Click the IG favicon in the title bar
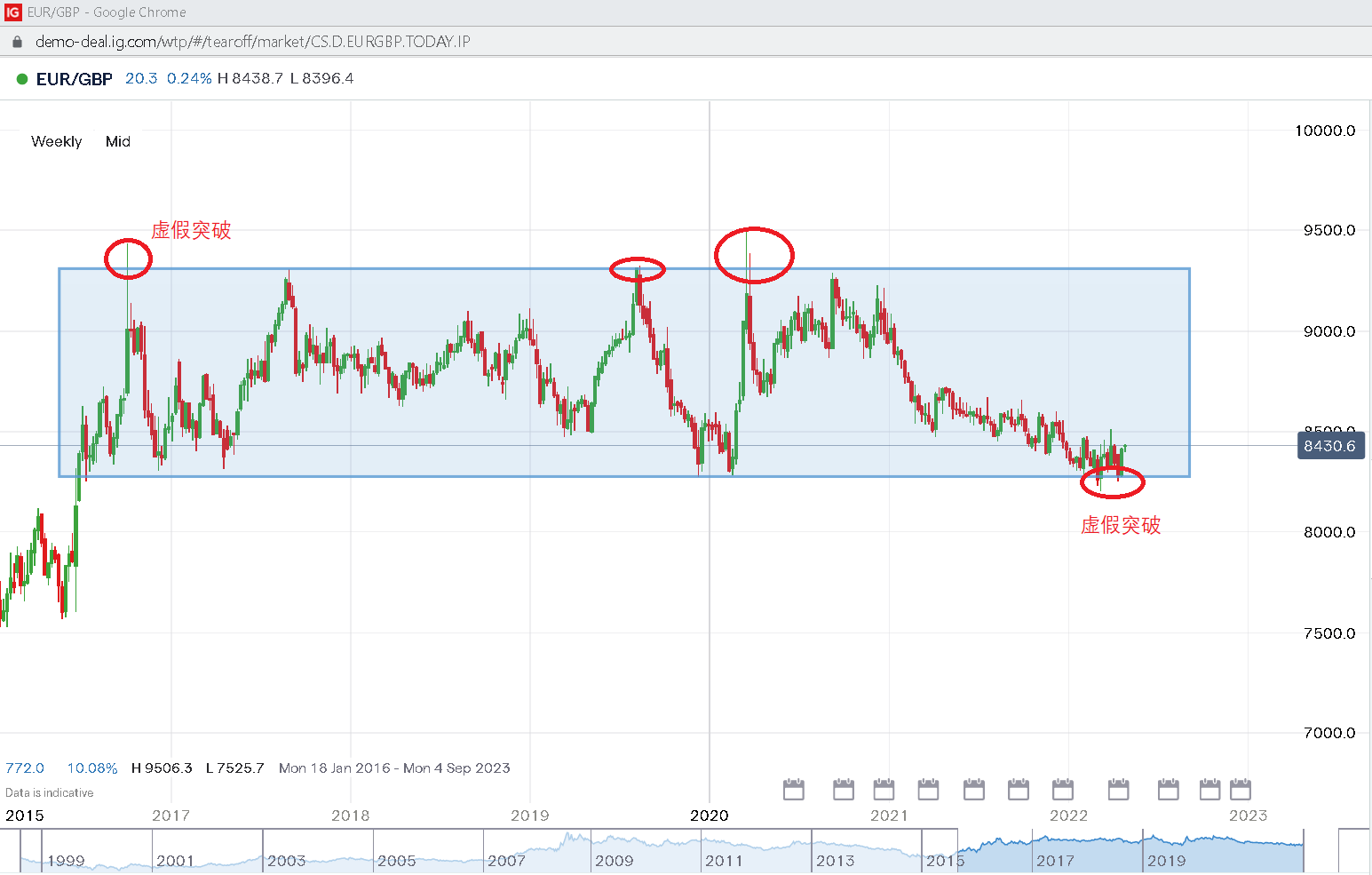The width and height of the screenshot is (1372, 875). click(x=12, y=12)
